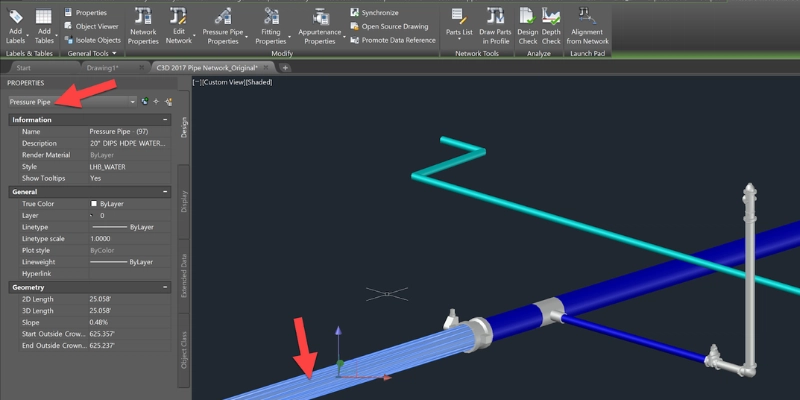This screenshot has width=800, height=400.
Task: Click Promote Data Reference
Action: coord(393,40)
